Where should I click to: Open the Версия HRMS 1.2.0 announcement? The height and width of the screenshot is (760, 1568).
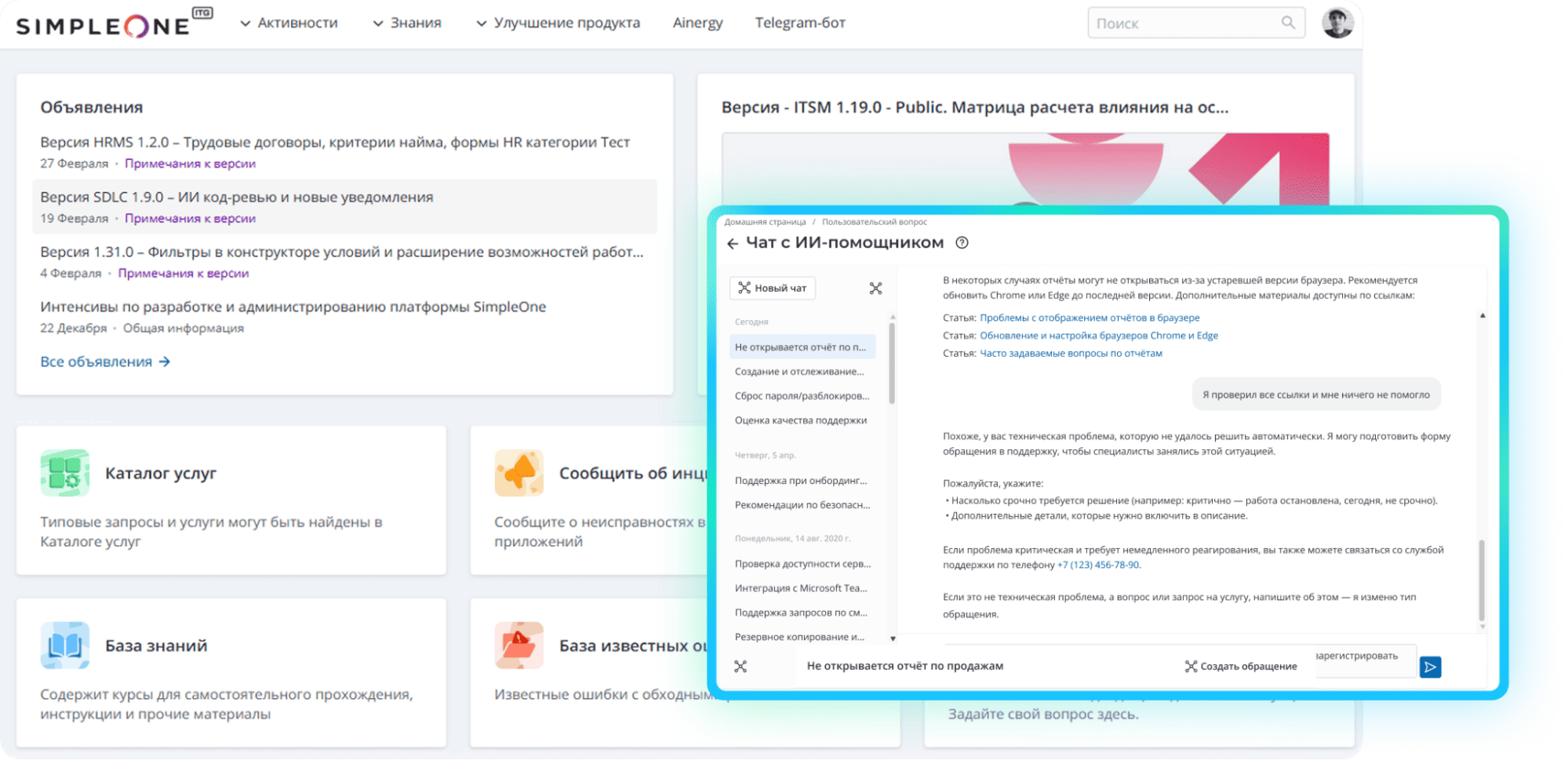coord(335,142)
